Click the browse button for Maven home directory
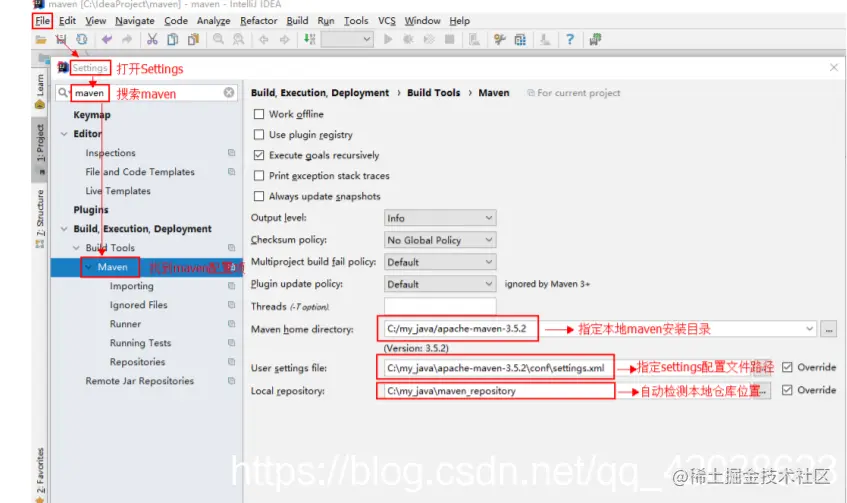Screen dimensions: 847x503 pyautogui.click(x=829, y=328)
